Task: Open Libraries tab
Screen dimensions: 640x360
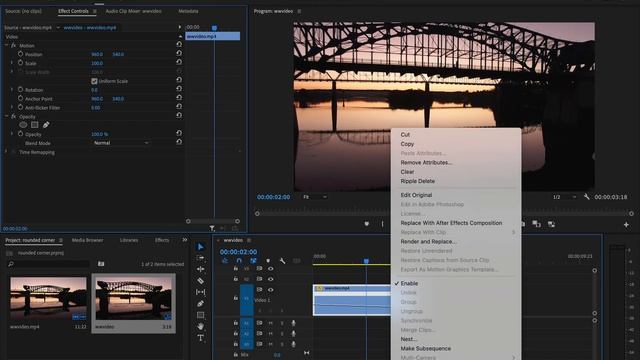Action: pos(129,240)
